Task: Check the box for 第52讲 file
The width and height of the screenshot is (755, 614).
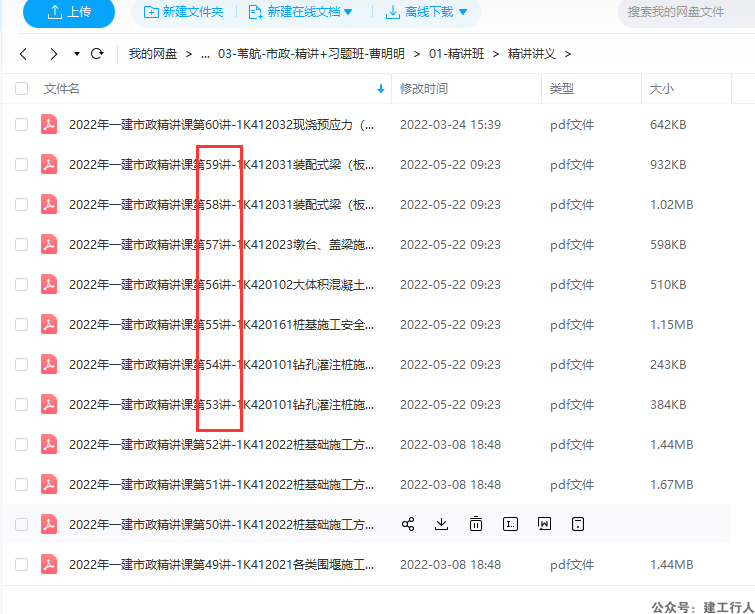Action: coord(21,444)
